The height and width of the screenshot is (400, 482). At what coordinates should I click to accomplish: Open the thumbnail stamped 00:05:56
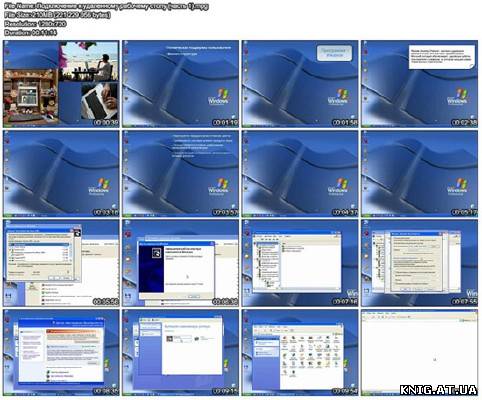(61, 263)
